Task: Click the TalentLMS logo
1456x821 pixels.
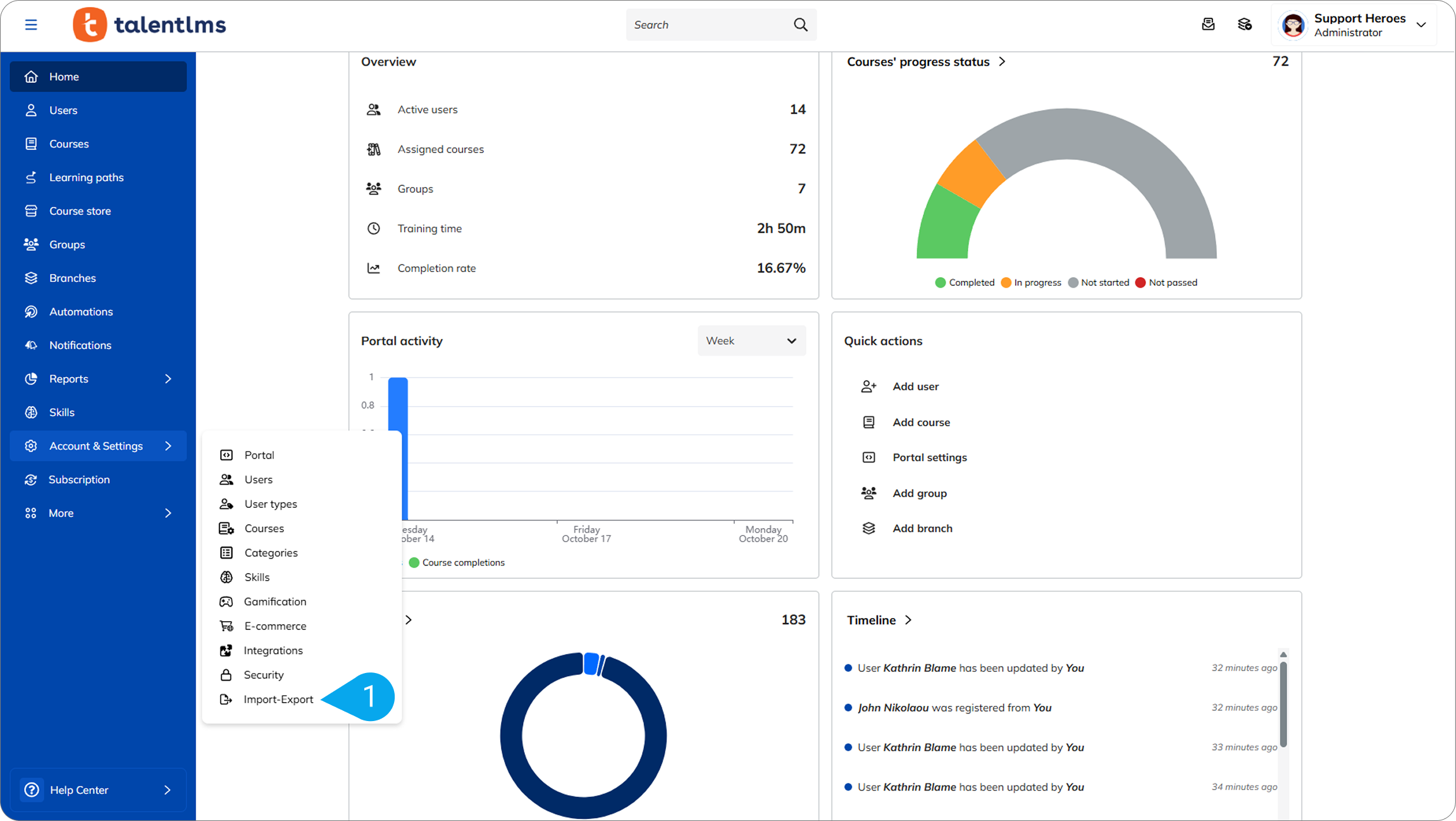Action: pyautogui.click(x=150, y=25)
